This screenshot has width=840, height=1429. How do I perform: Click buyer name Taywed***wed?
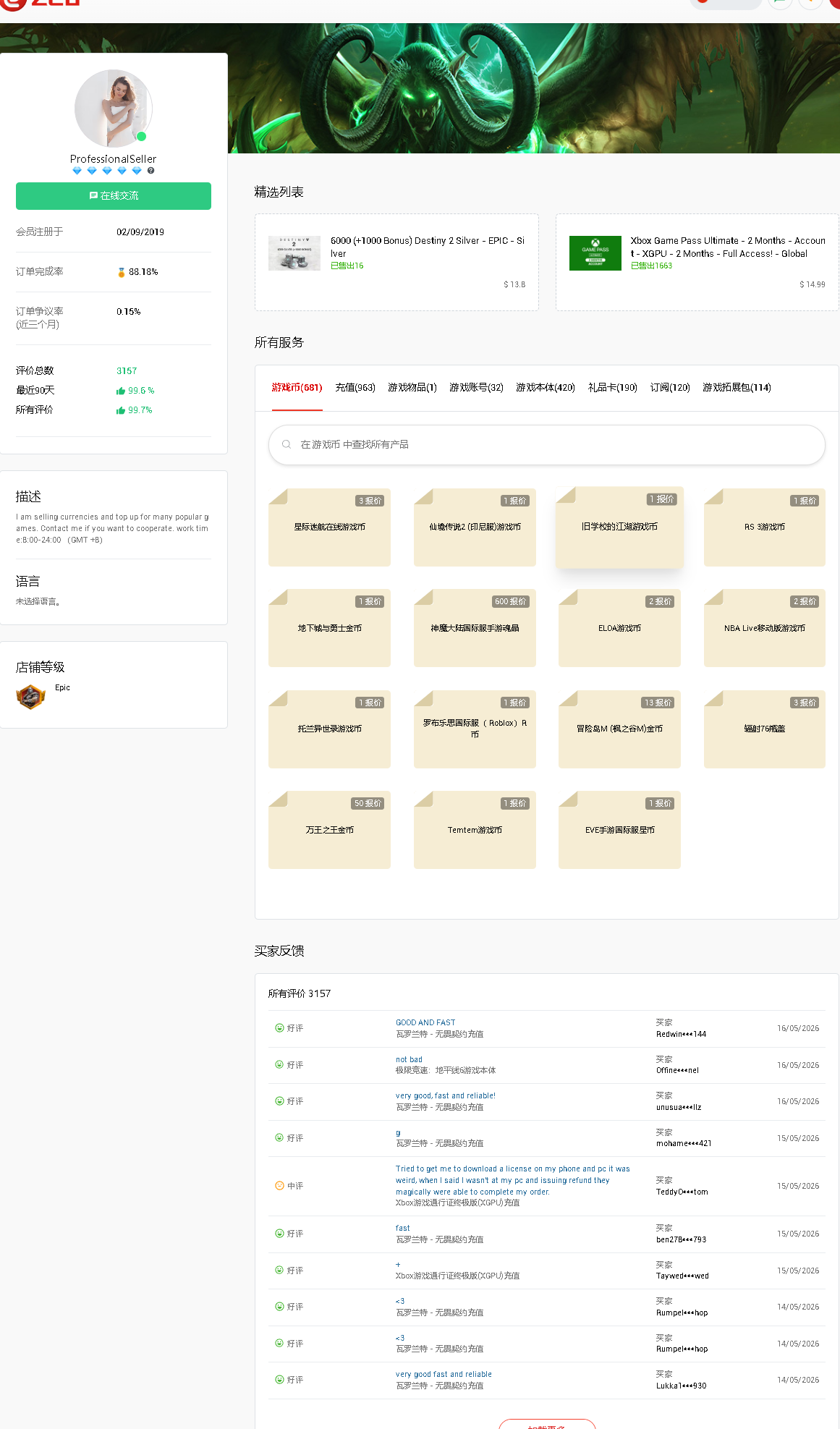(x=682, y=1276)
